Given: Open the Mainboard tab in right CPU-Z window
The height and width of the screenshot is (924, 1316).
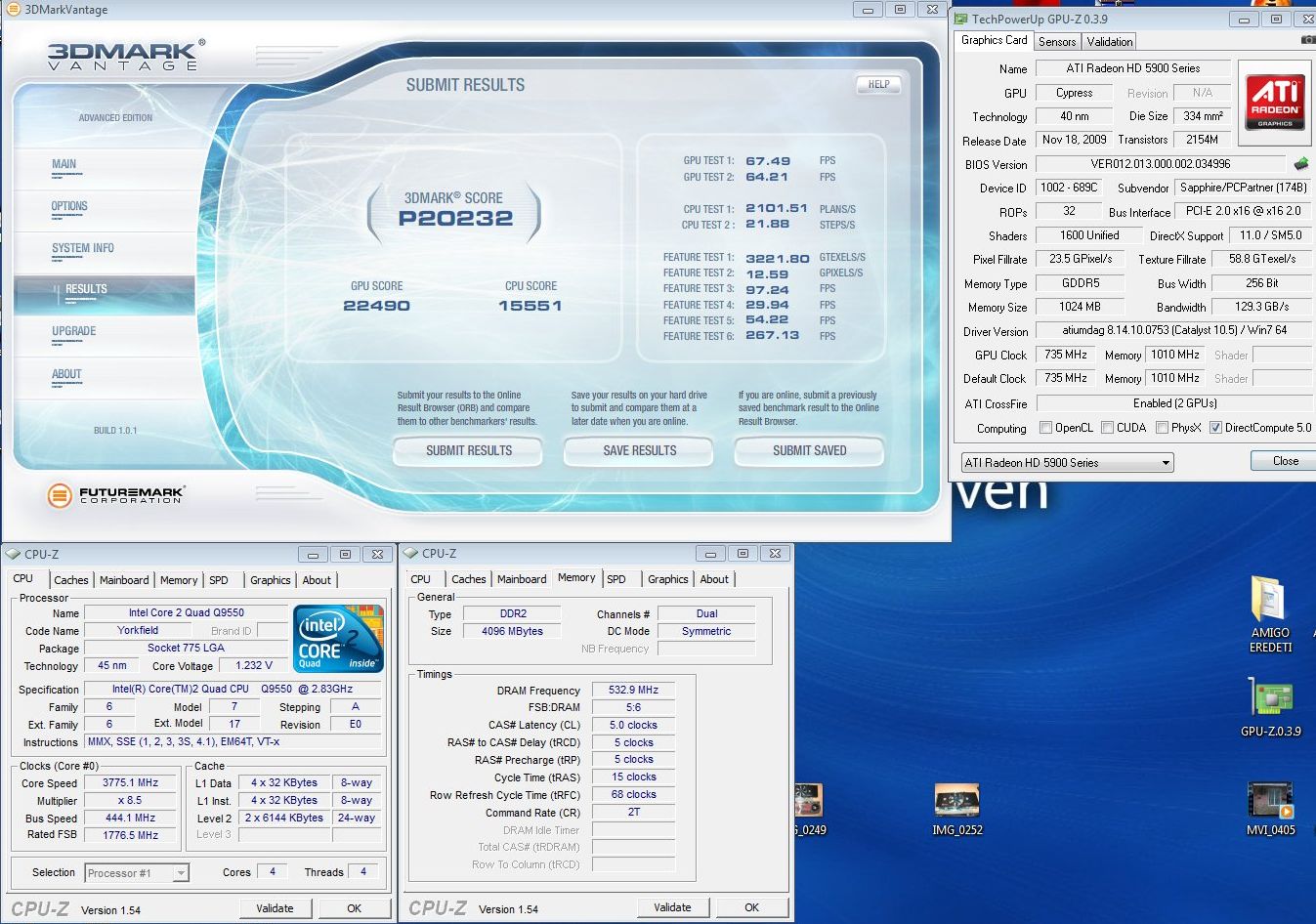Looking at the screenshot, I should click(x=522, y=579).
